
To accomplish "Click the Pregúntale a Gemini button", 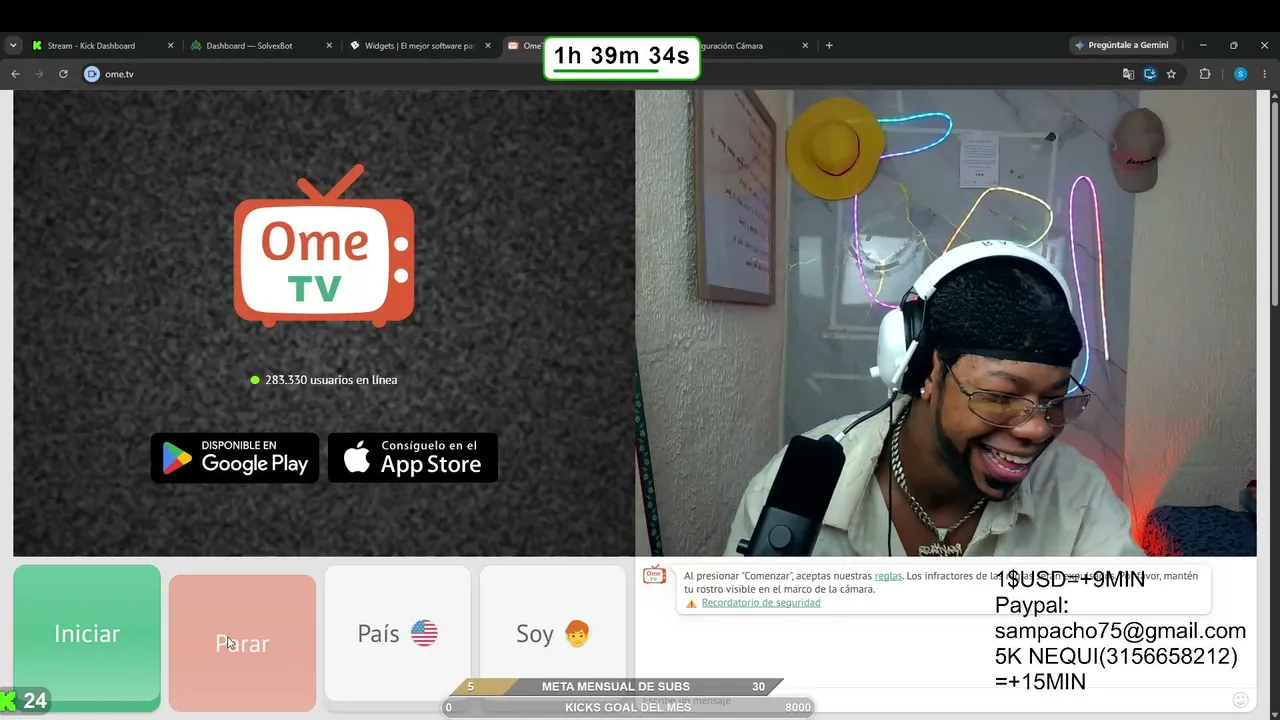I will point(1121,45).
